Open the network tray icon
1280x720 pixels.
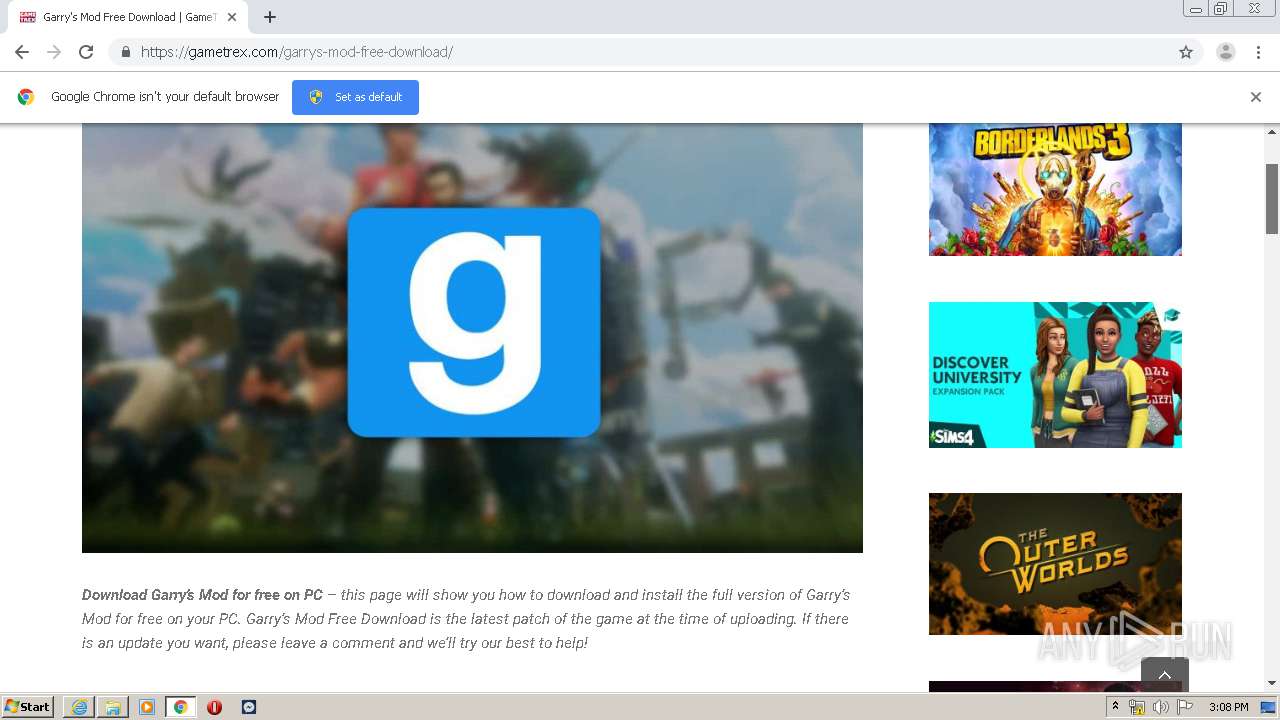[x=1137, y=707]
